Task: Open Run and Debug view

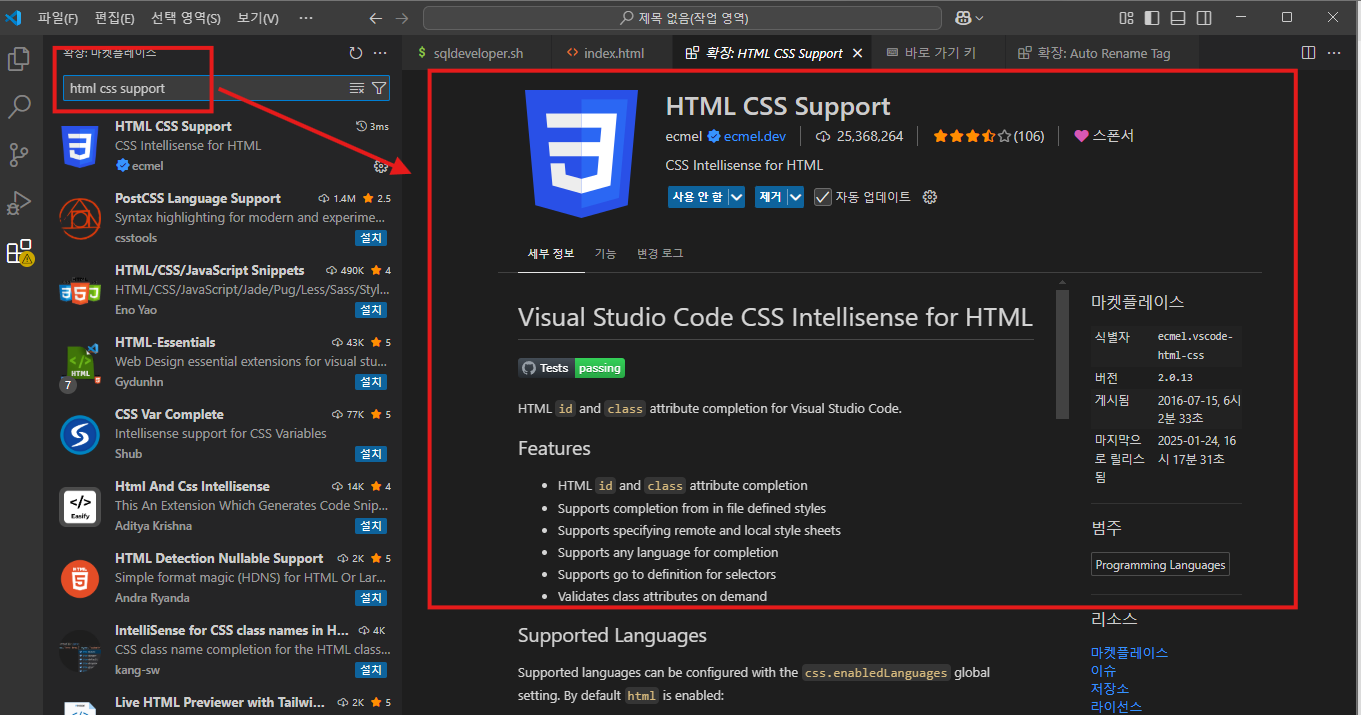Action: point(19,203)
